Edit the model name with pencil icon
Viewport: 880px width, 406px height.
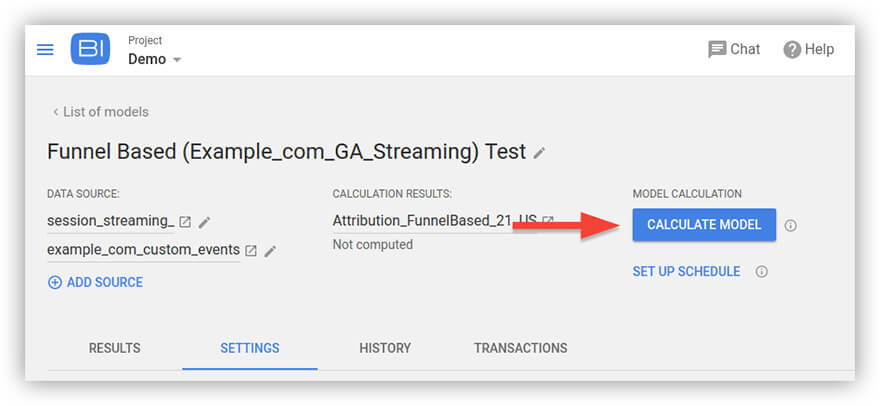click(x=540, y=153)
